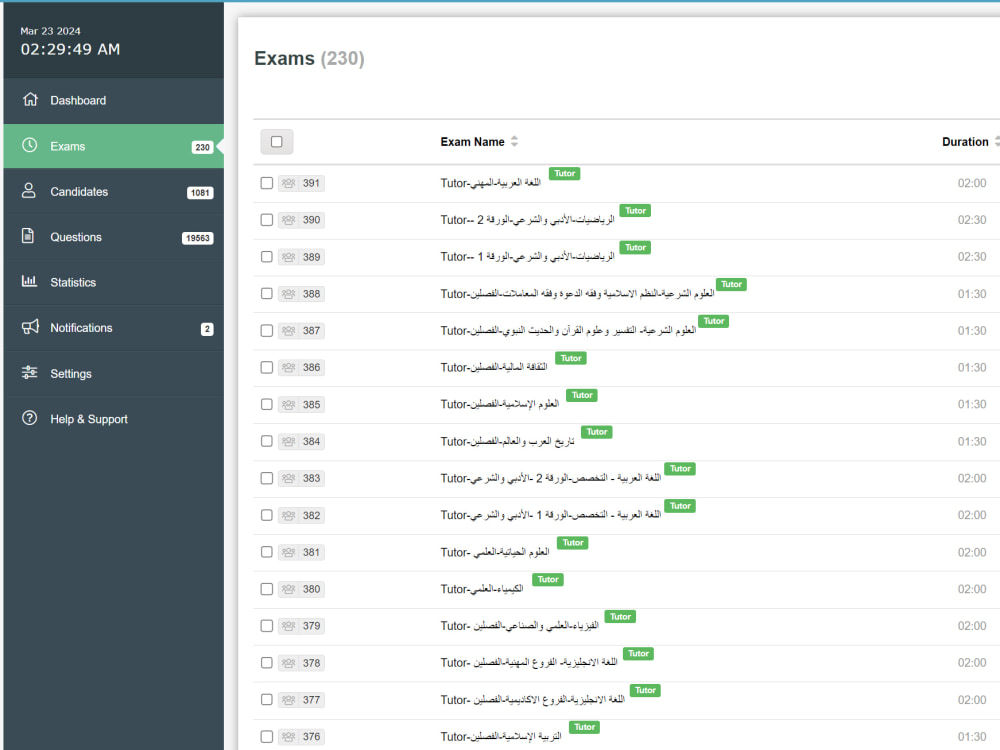Viewport: 1000px width, 750px height.
Task: Click the candidates group icon for exam 383
Action: pyautogui.click(x=288, y=478)
